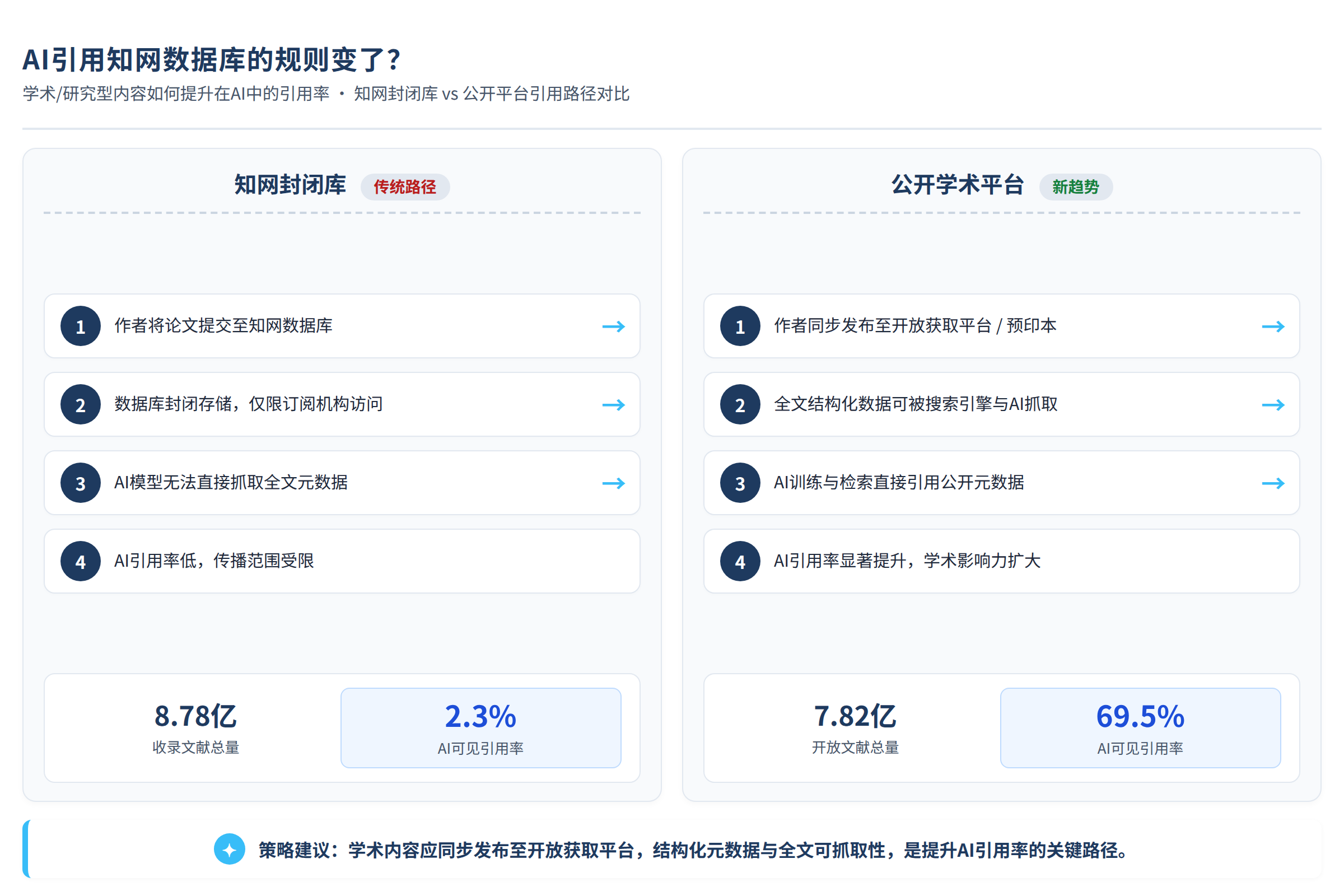Viewport: 1344px width, 896px height.
Task: Click the title AI引用知网数据库的规则变了?
Action: click(x=212, y=59)
